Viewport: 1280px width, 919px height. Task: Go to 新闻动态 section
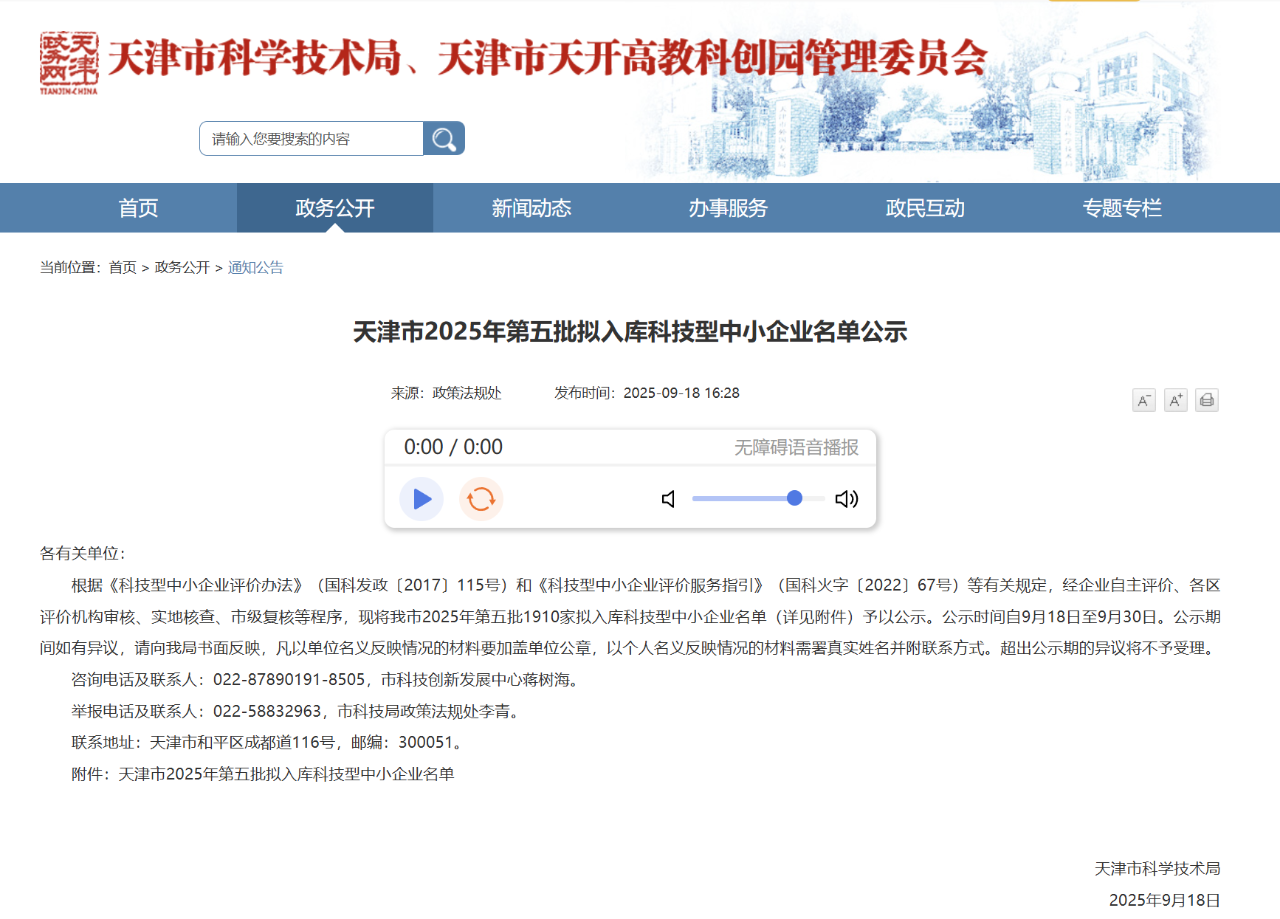click(531, 208)
